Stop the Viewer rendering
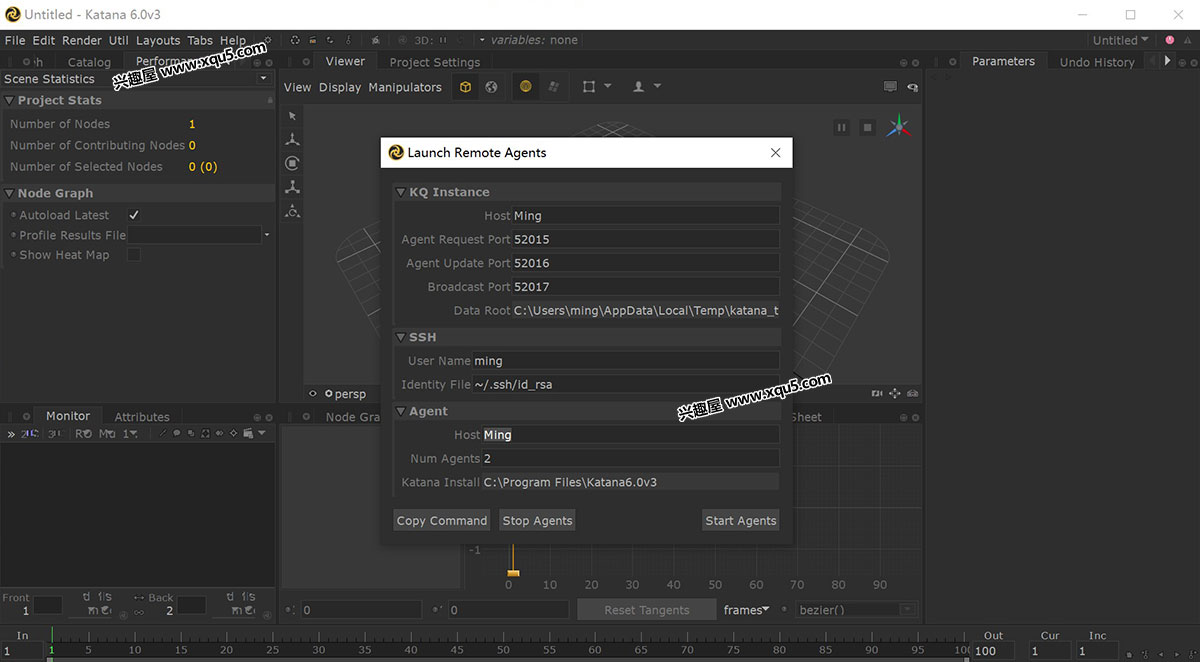Viewport: 1200px width, 662px height. pos(868,128)
